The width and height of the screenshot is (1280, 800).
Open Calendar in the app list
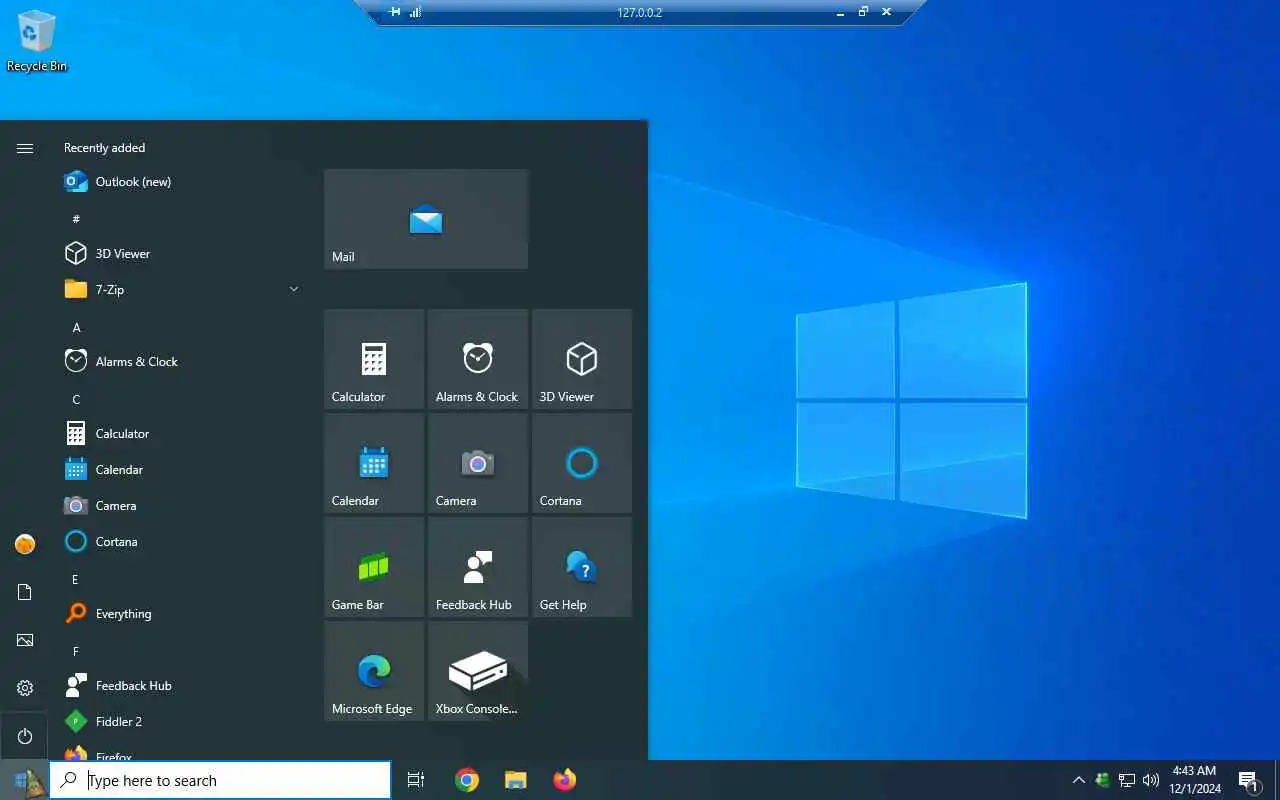180,470
